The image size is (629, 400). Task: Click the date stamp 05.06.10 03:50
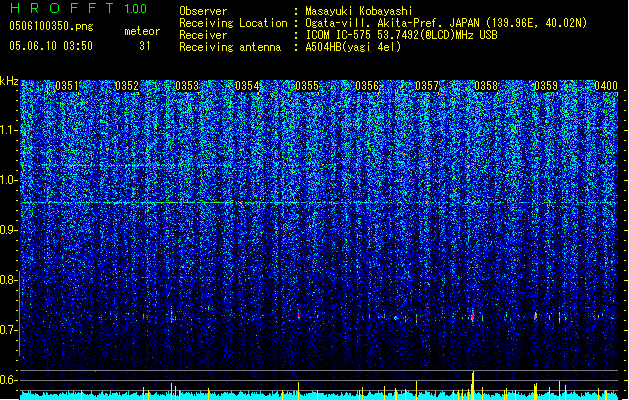[x=51, y=46]
